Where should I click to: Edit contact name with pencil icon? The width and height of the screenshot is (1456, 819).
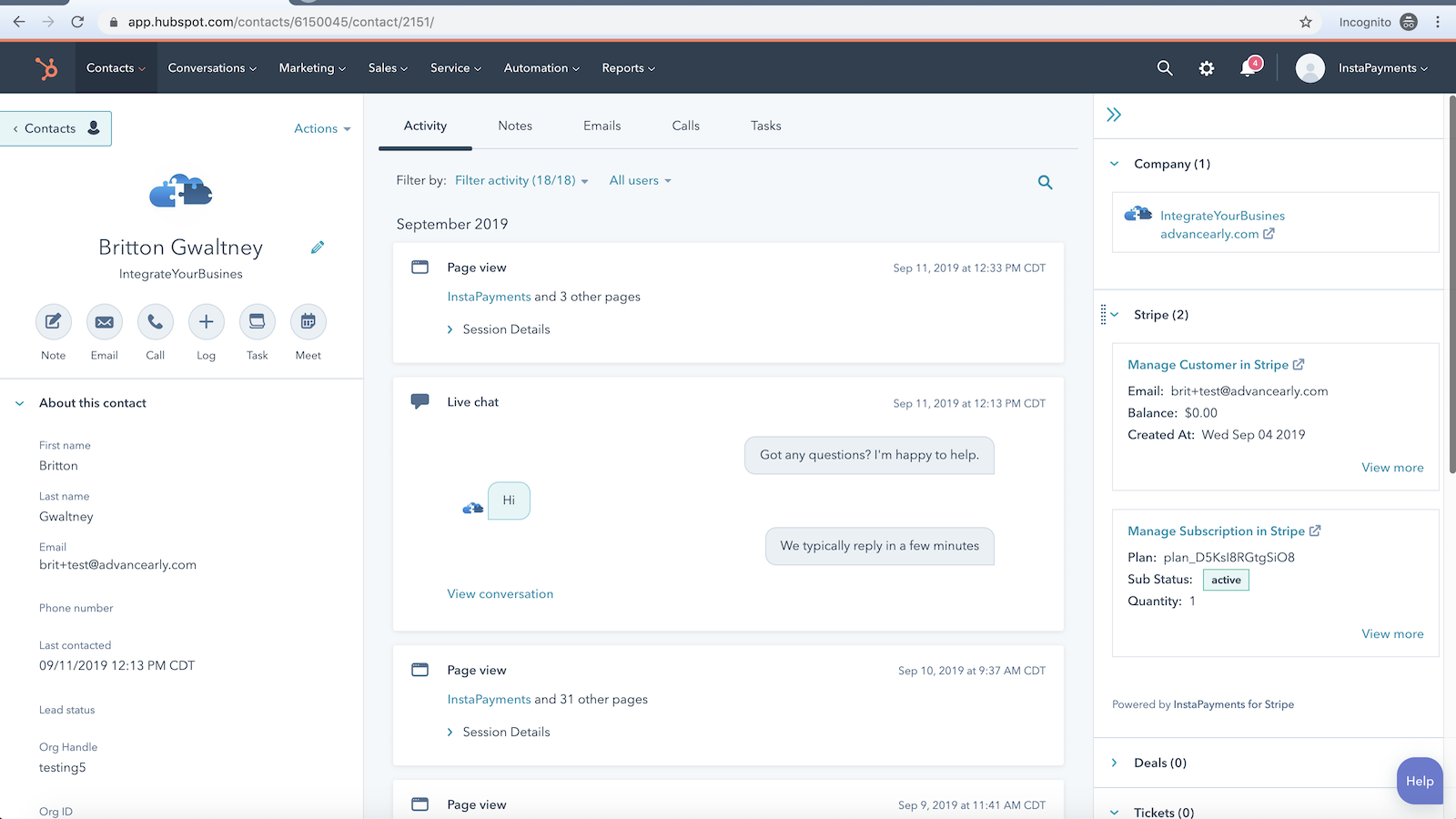tap(318, 248)
